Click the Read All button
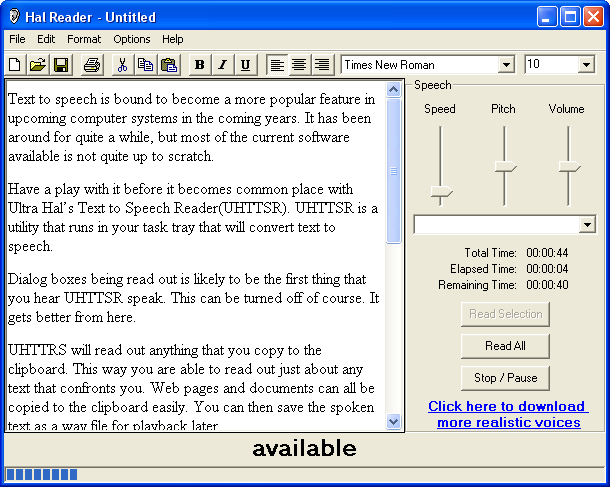 coord(505,346)
